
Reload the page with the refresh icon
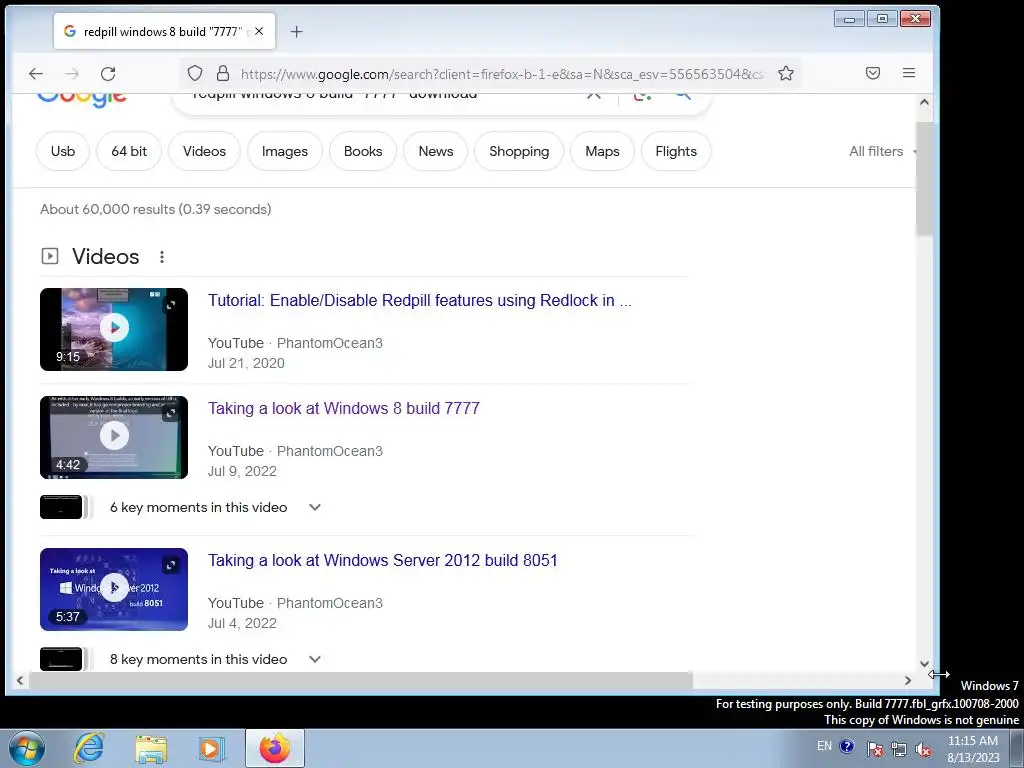pos(108,74)
